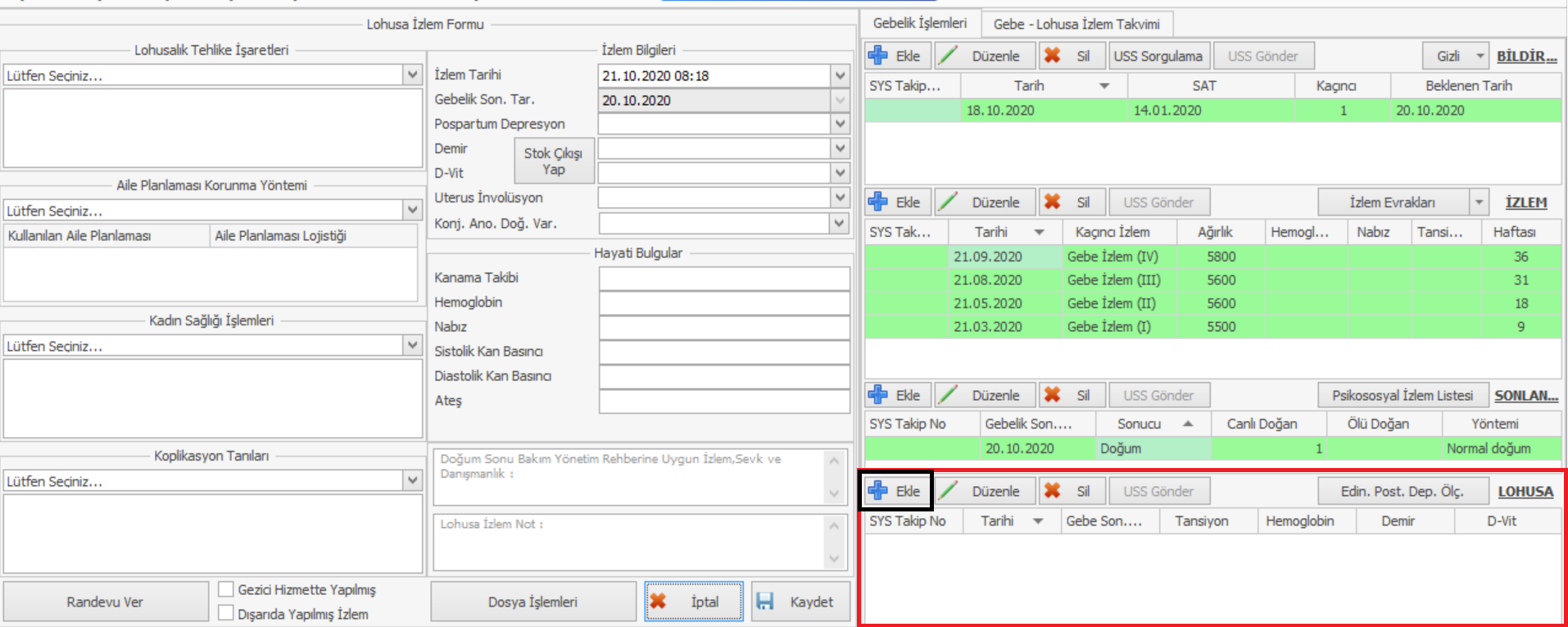Click into the Hemoglobin input field
This screenshot has width=1568, height=627.
tap(723, 302)
